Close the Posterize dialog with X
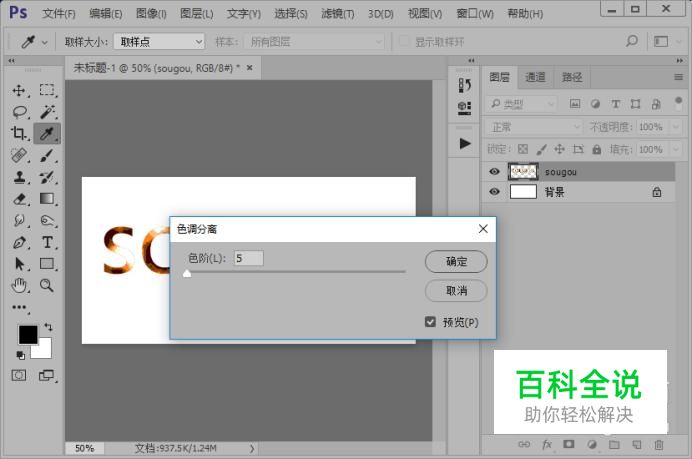 (483, 229)
